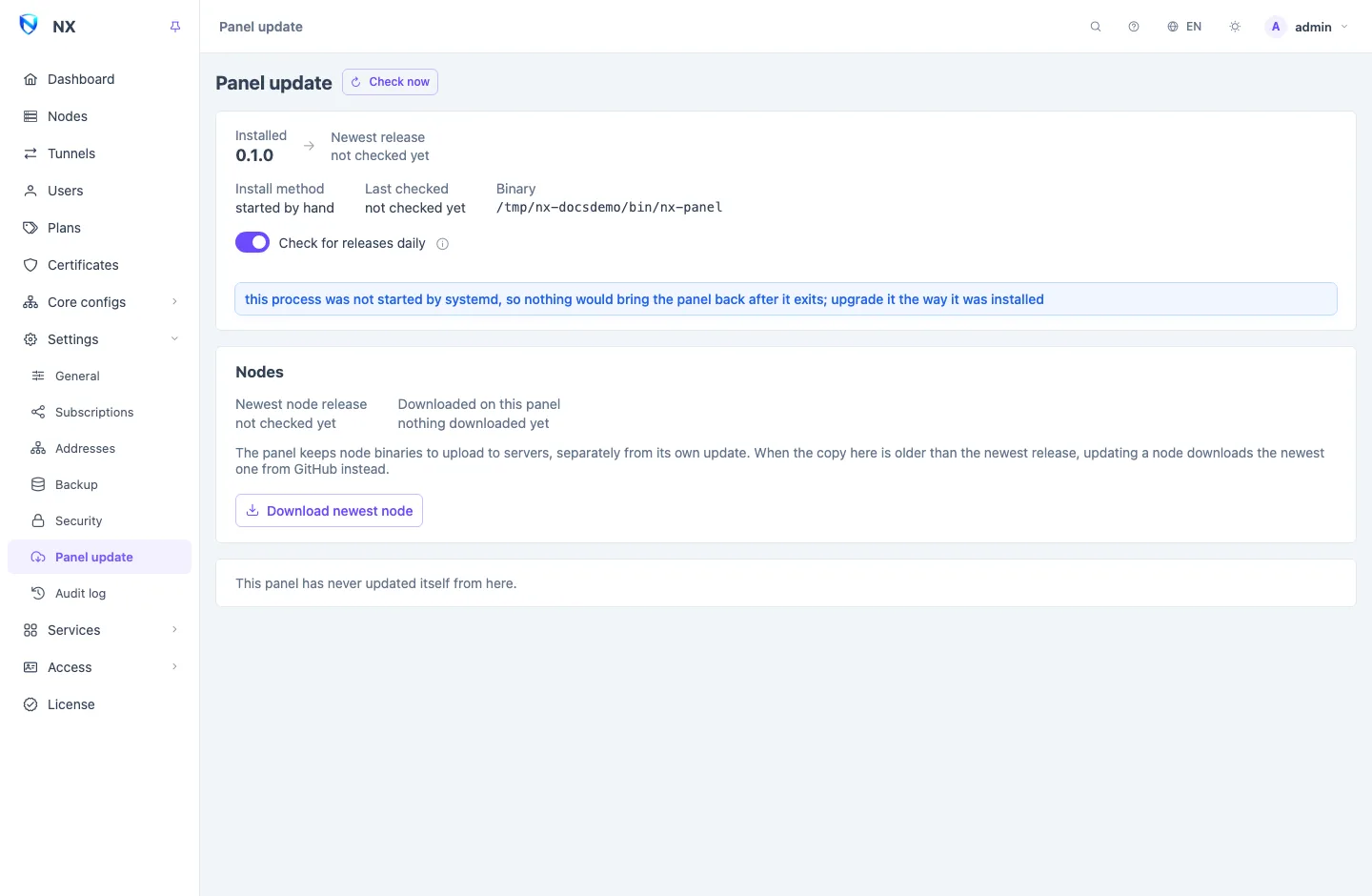Click the admin avatar circle
This screenshot has height=896, width=1372.
click(1276, 27)
